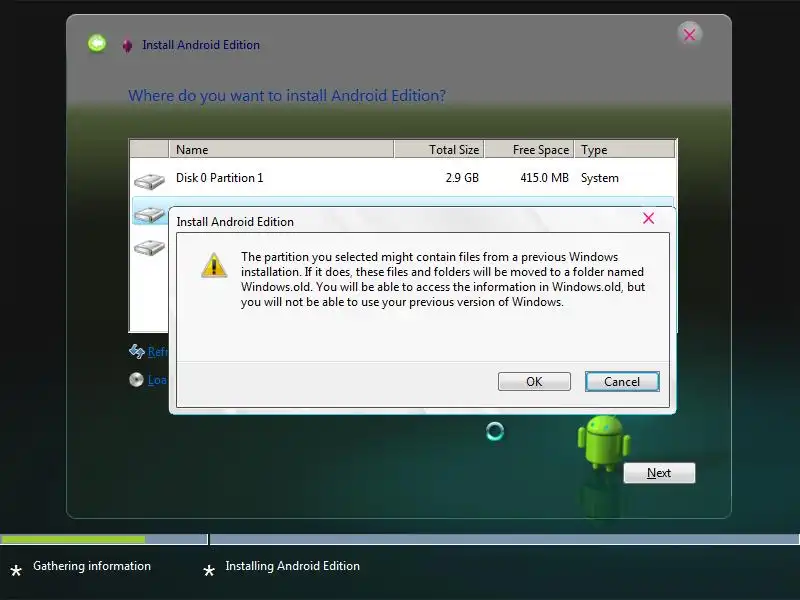Screen dimensions: 800x600
Task: Click the green Gathering information progress bar
Action: (104, 539)
